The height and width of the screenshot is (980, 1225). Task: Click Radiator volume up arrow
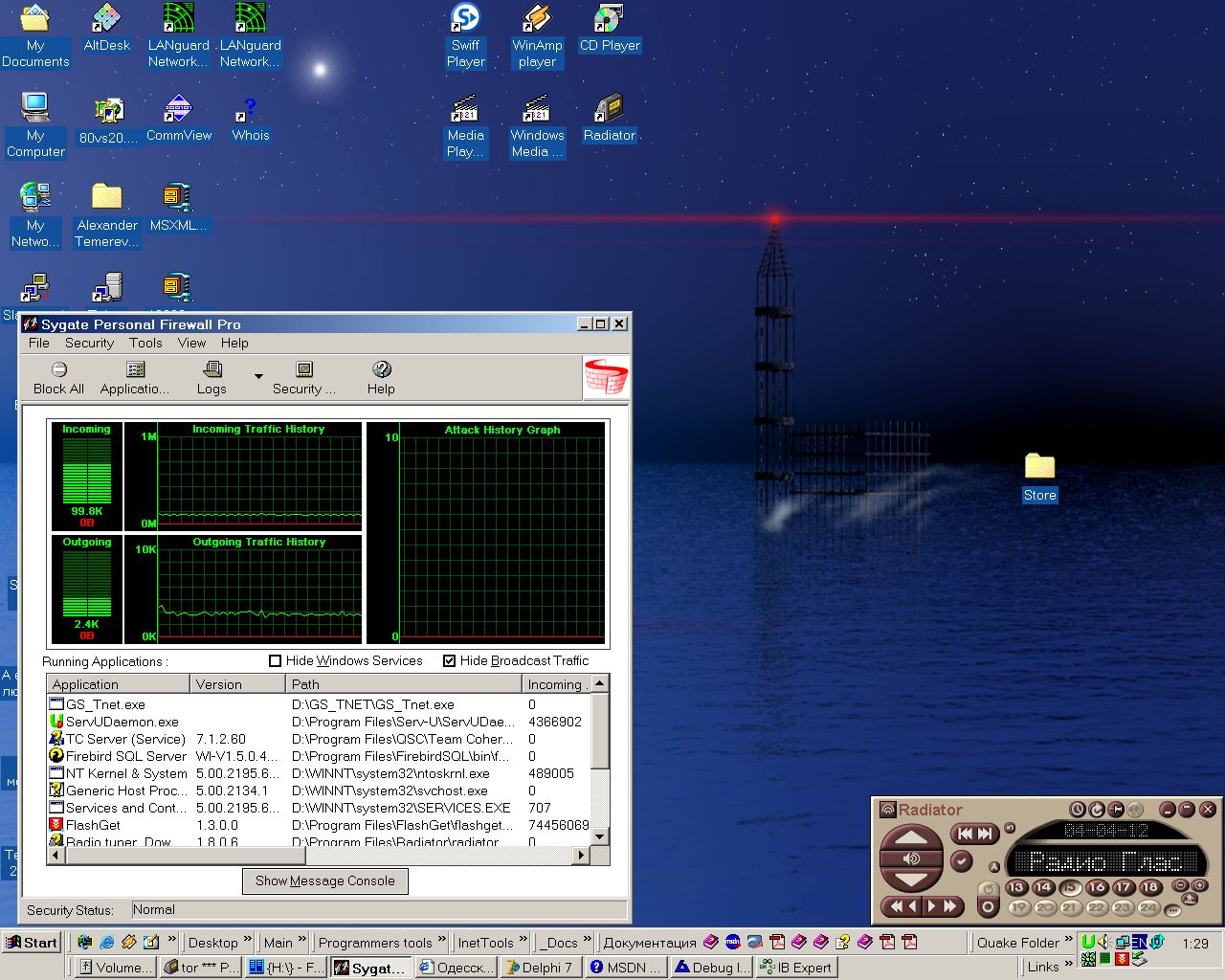click(x=910, y=837)
